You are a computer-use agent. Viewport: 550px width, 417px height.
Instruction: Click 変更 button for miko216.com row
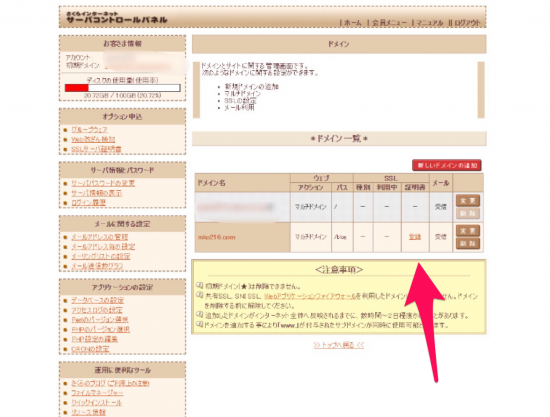(x=468, y=231)
